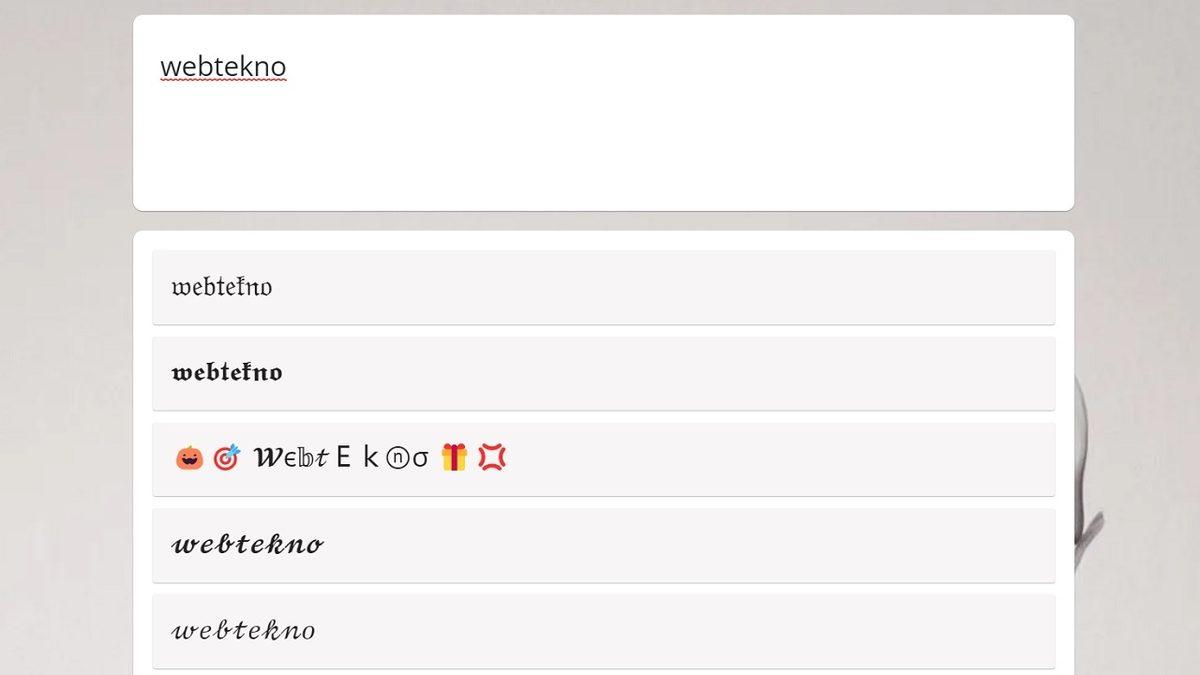Click the dart target emoji
Screen dimensions: 1200x675
pyautogui.click(x=227, y=458)
